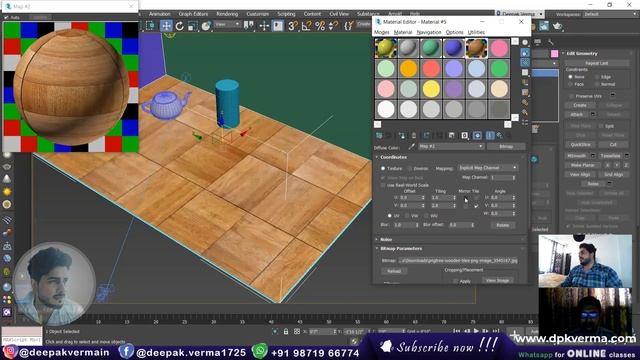The height and width of the screenshot is (360, 640).
Task: Open the Mapping type dropdown
Action: [x=487, y=168]
